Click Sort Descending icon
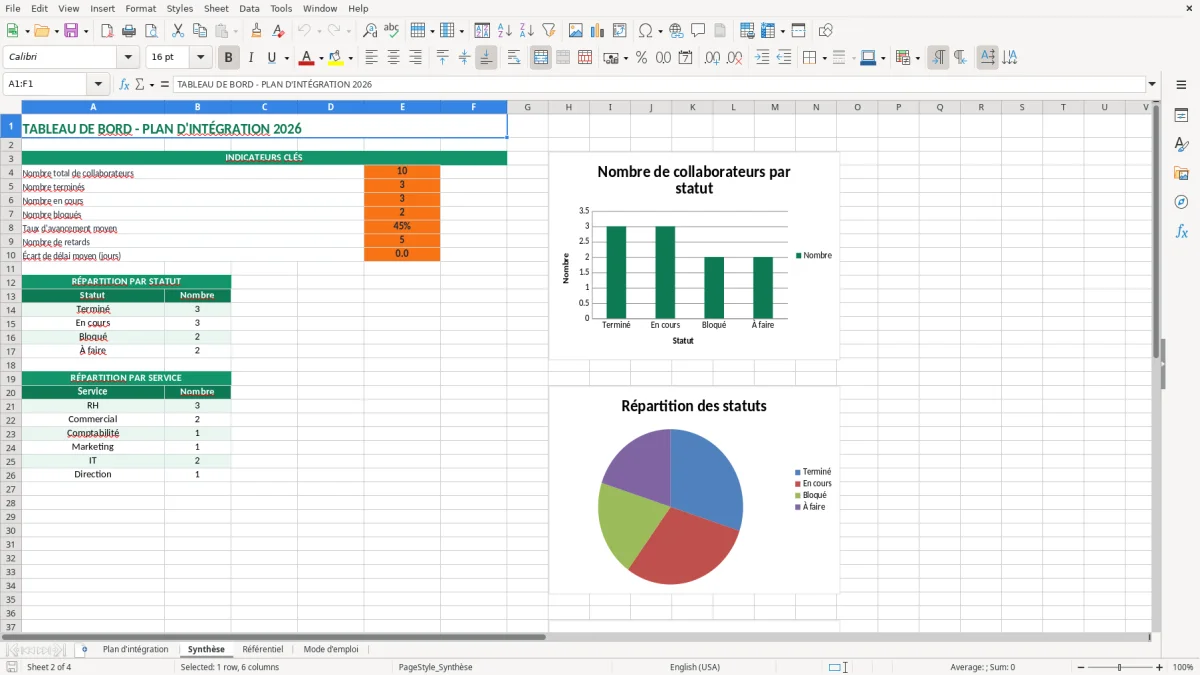The width and height of the screenshot is (1200, 675). point(527,31)
